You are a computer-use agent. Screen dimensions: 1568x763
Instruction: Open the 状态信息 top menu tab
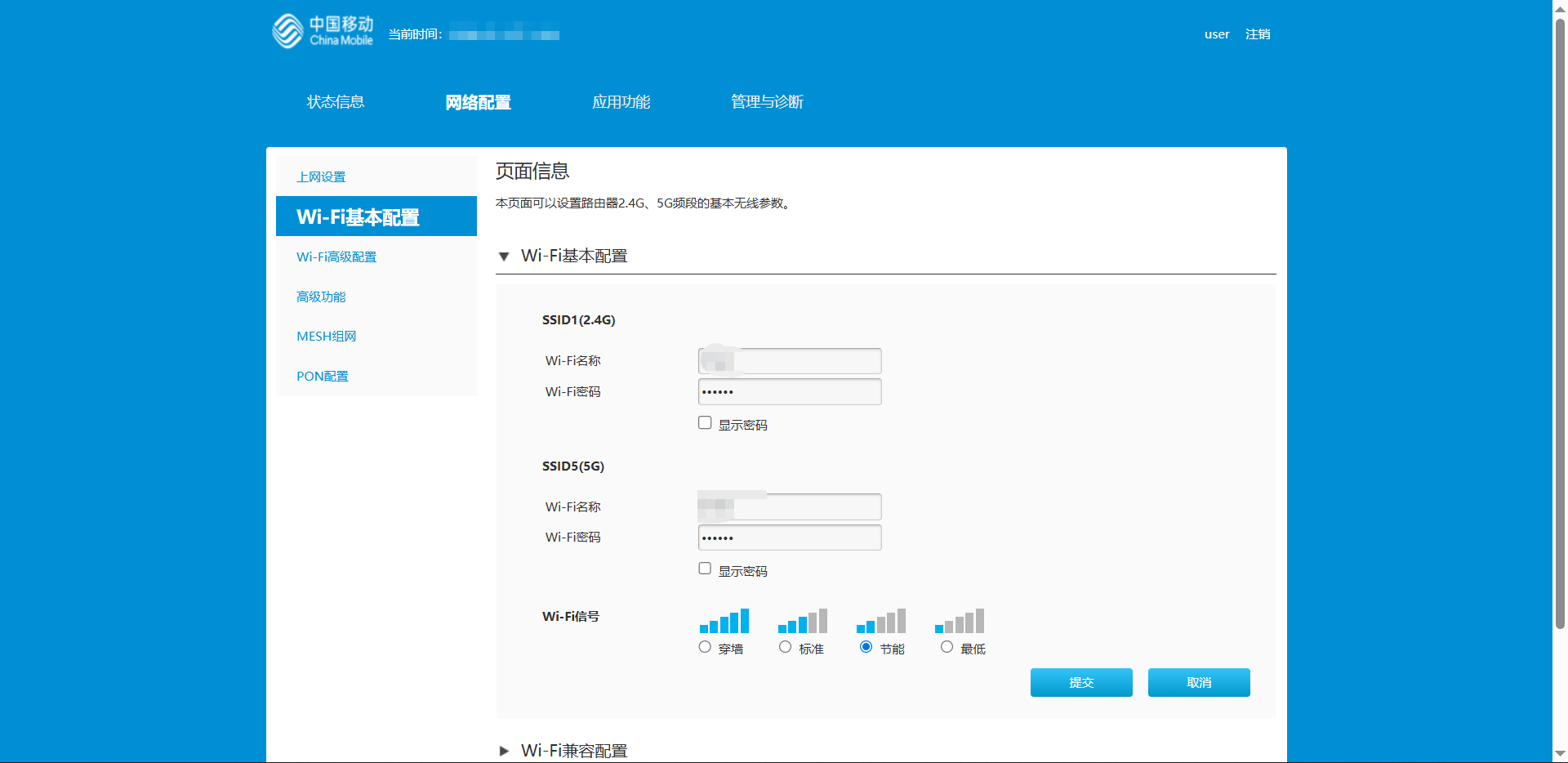click(335, 102)
